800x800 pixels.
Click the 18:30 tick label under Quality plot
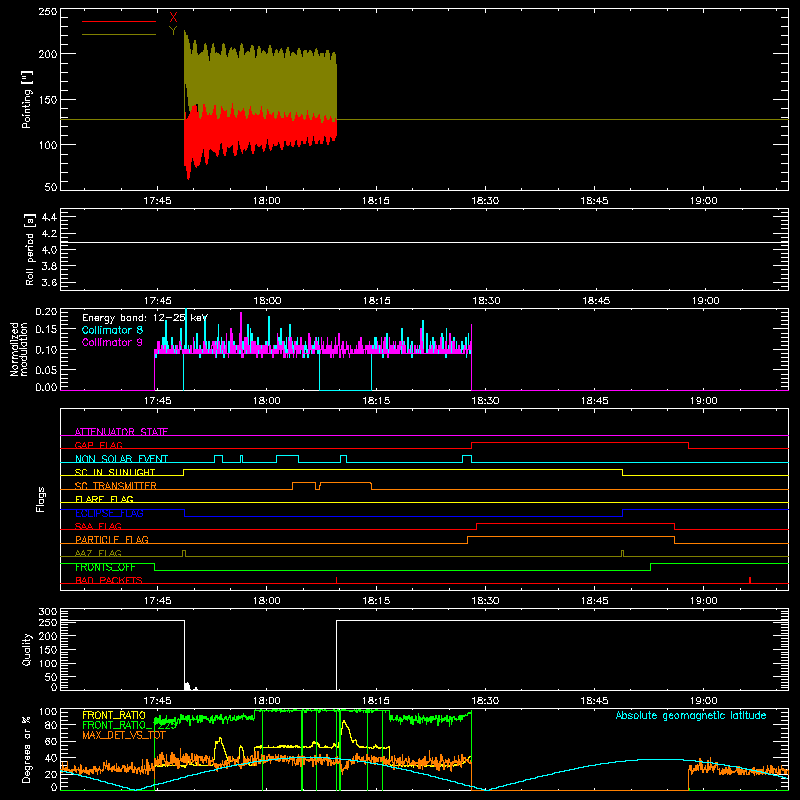point(485,701)
